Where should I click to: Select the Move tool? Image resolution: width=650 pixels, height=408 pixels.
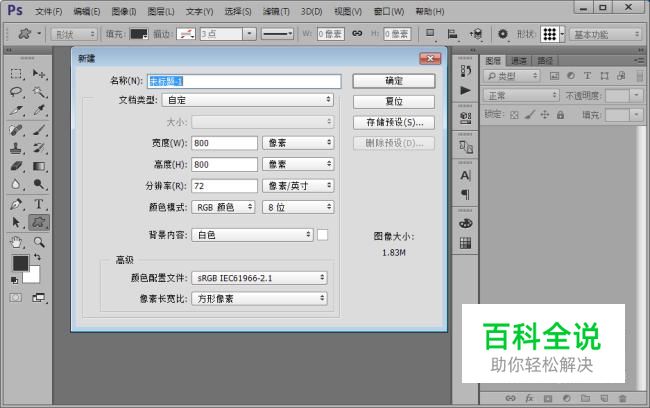point(39,74)
